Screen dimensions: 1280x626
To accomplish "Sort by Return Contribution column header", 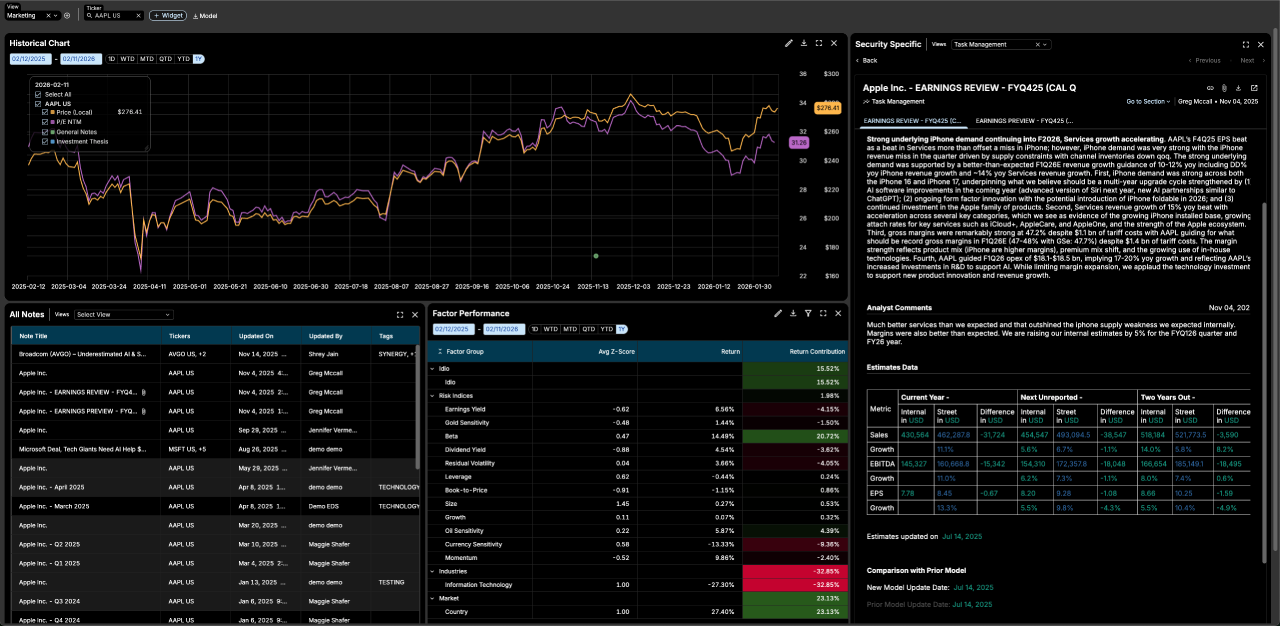I will point(795,352).
